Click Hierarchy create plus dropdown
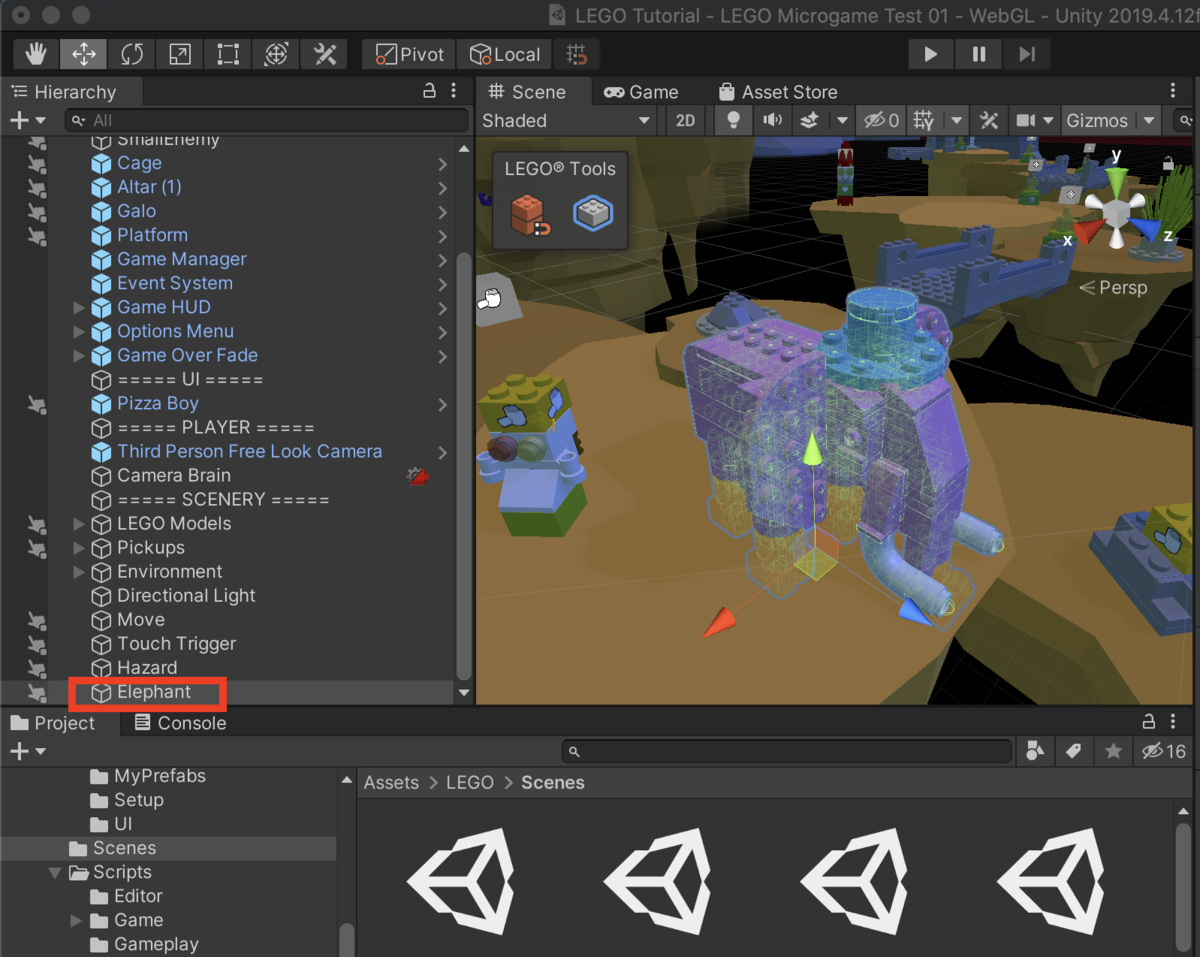Viewport: 1200px width, 957px height. pyautogui.click(x=28, y=120)
